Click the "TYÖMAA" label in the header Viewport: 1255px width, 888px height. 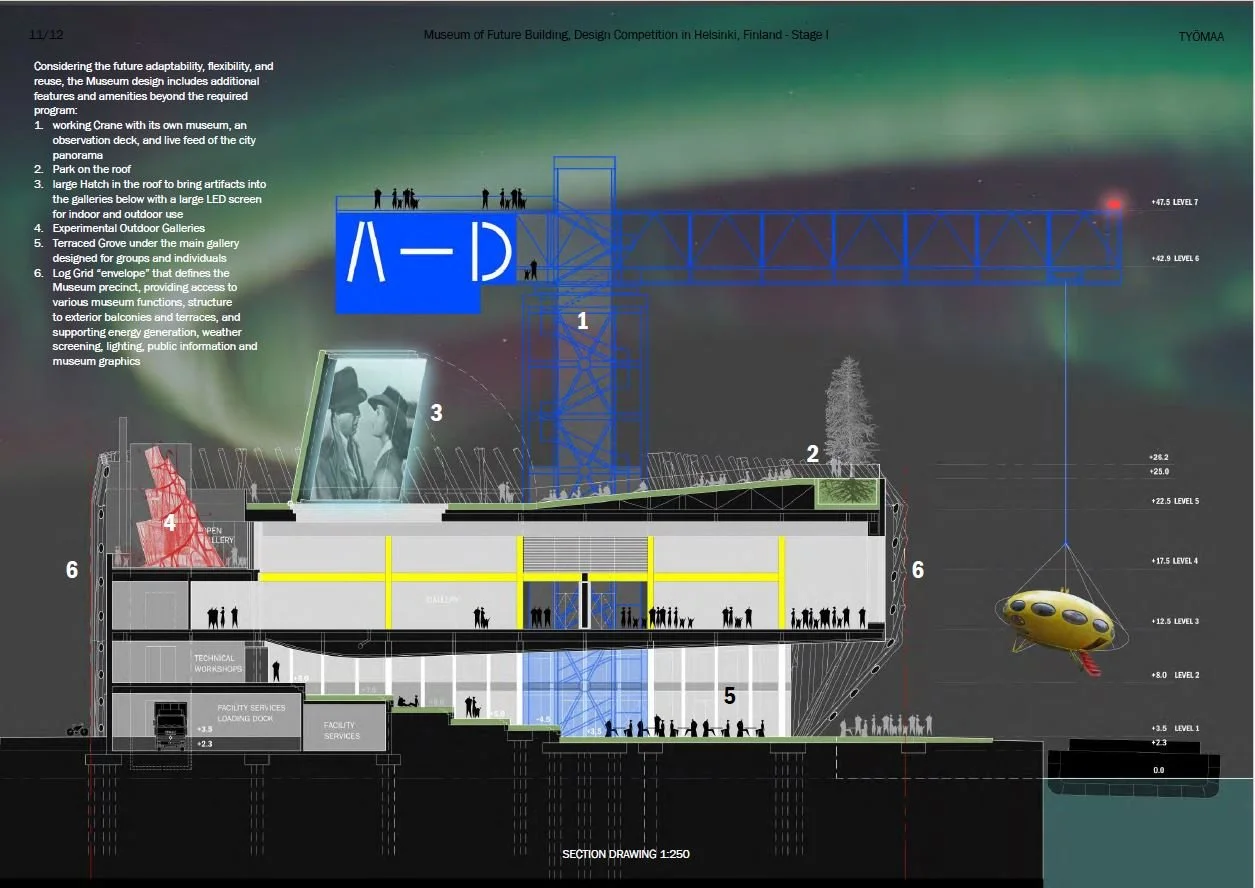click(1202, 36)
